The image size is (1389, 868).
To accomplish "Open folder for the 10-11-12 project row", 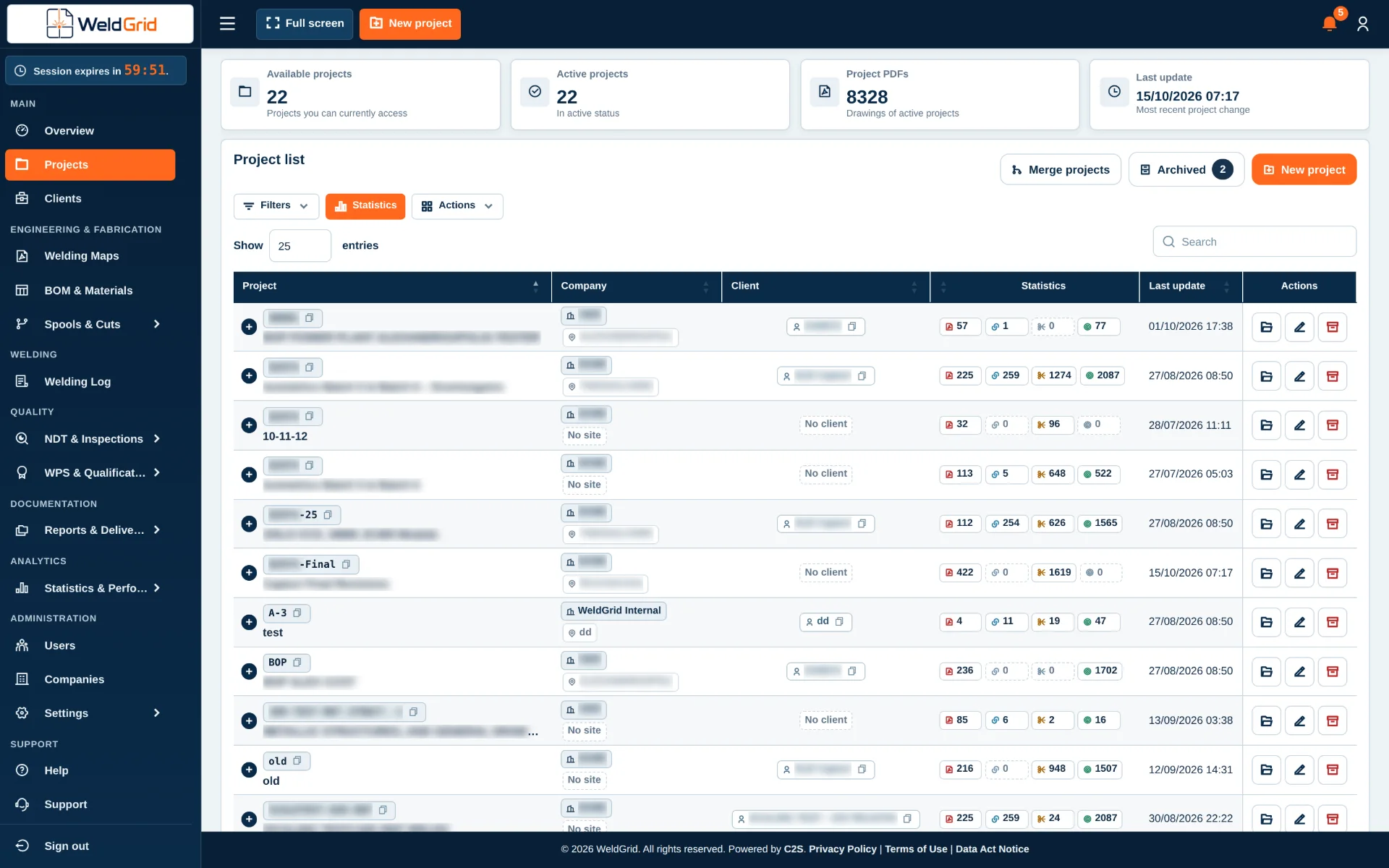I will tap(1266, 425).
